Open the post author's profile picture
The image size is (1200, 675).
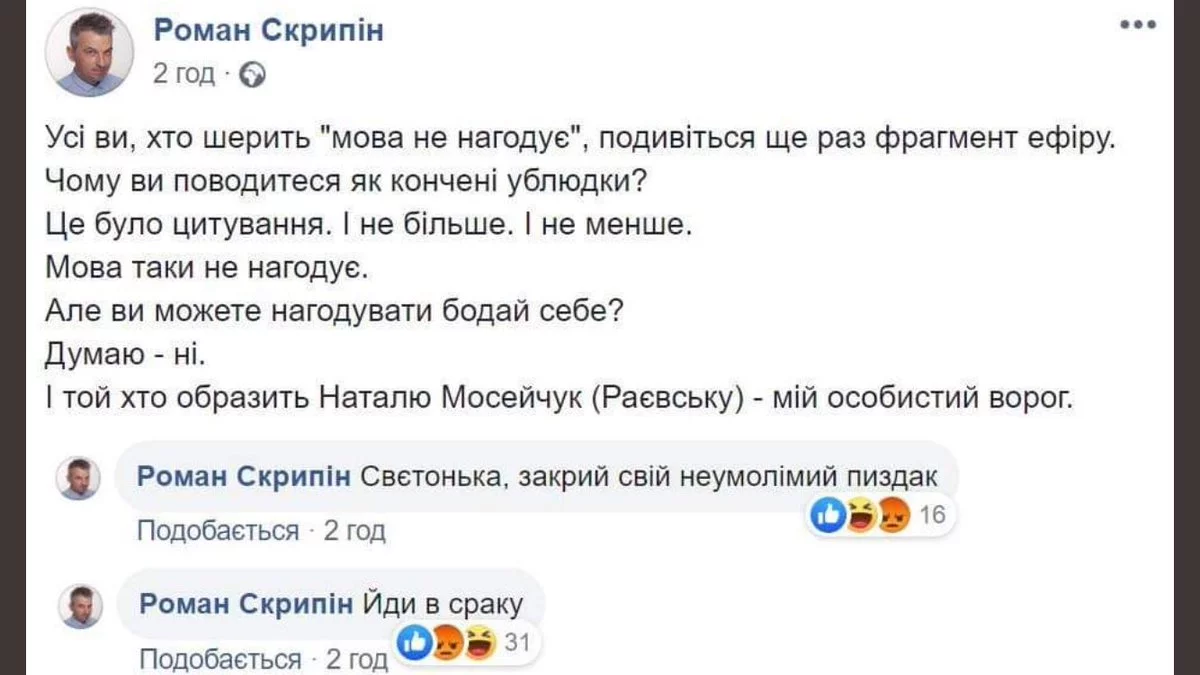coord(90,54)
